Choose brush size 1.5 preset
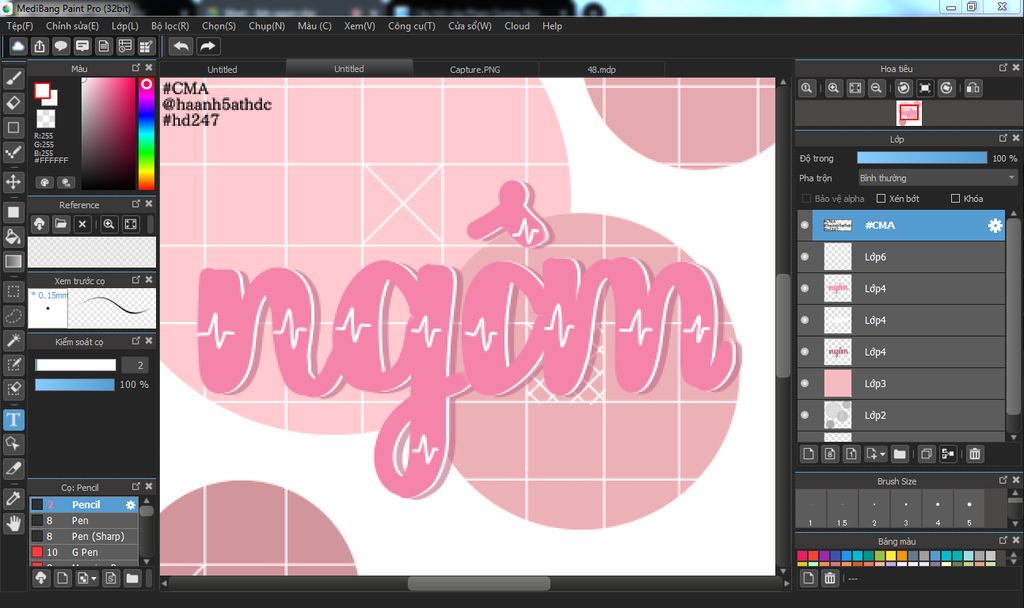 pos(842,509)
